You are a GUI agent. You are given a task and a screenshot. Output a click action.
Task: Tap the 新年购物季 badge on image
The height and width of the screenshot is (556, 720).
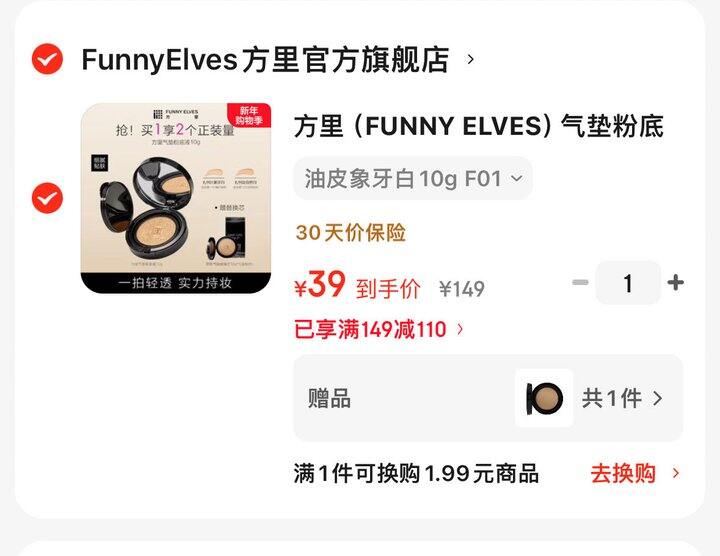point(249,115)
